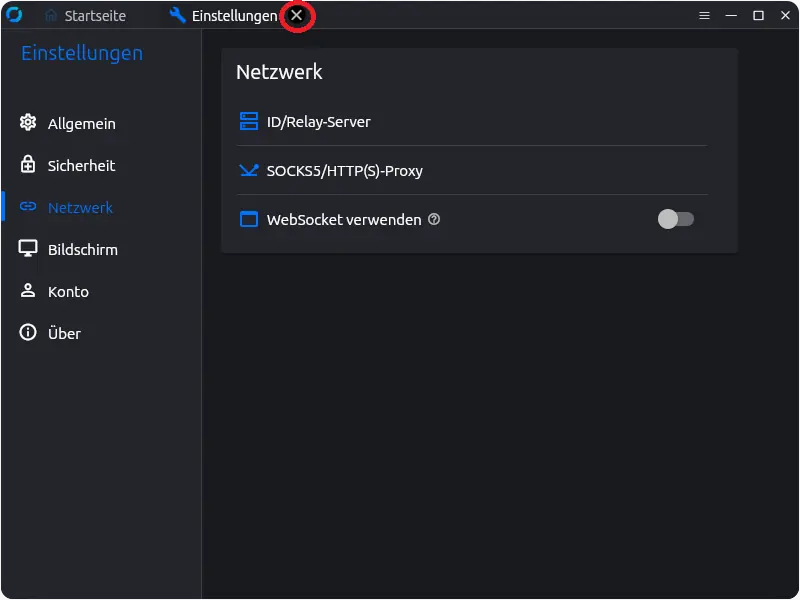Minimize the RustDesk window
This screenshot has height=600, width=800.
click(x=731, y=16)
